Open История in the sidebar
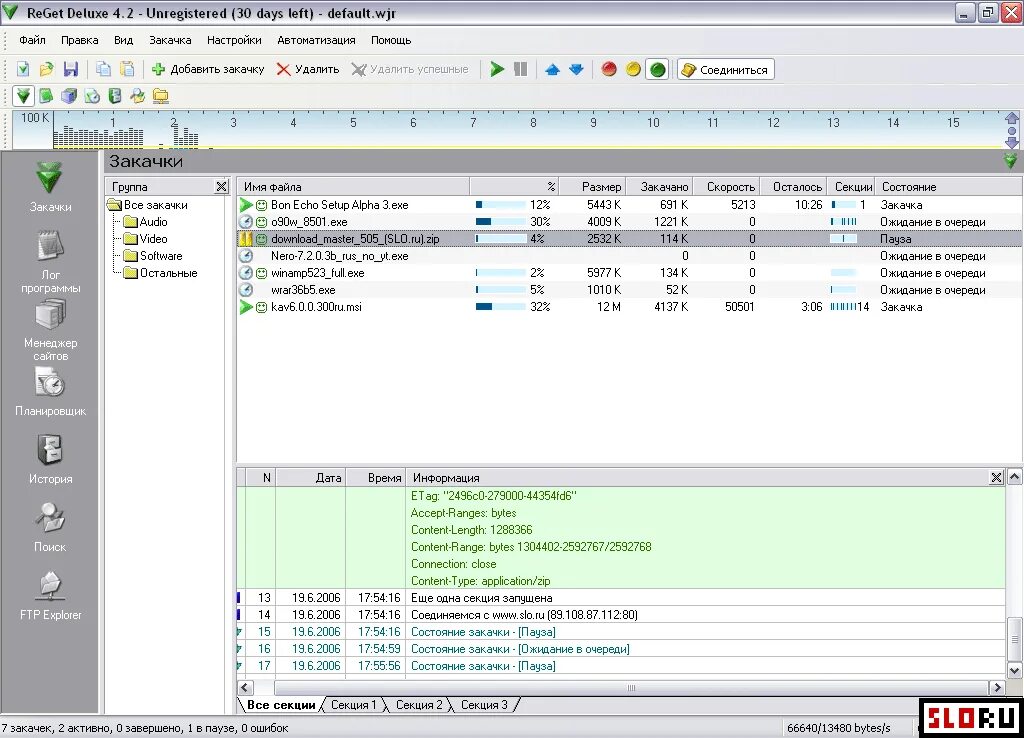Viewport: 1024px width, 738px height. click(x=50, y=460)
